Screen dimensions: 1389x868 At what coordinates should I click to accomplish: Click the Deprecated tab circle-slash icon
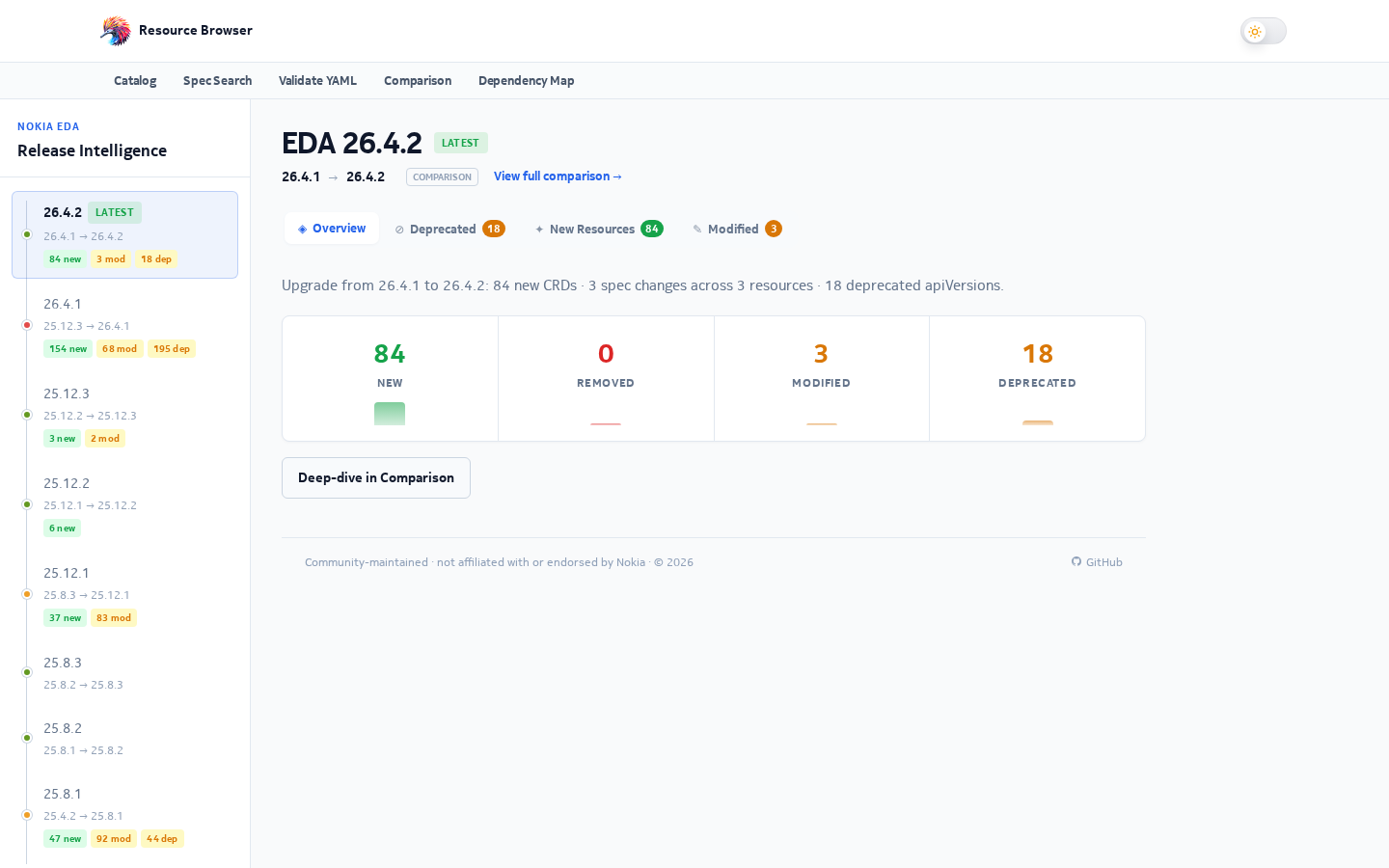[x=399, y=230]
